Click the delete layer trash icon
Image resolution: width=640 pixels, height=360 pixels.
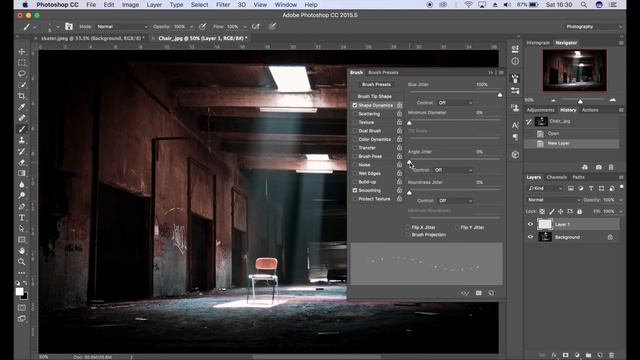pyautogui.click(x=611, y=355)
